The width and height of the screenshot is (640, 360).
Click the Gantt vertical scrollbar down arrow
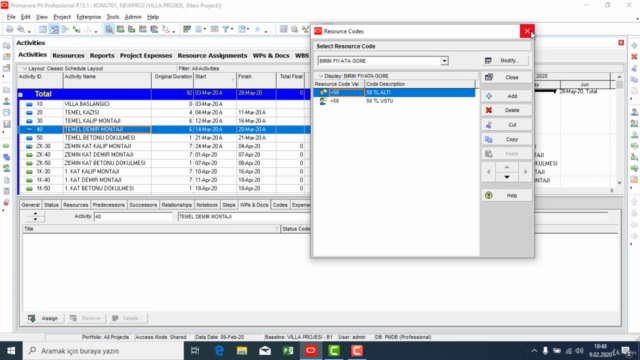pos(619,183)
